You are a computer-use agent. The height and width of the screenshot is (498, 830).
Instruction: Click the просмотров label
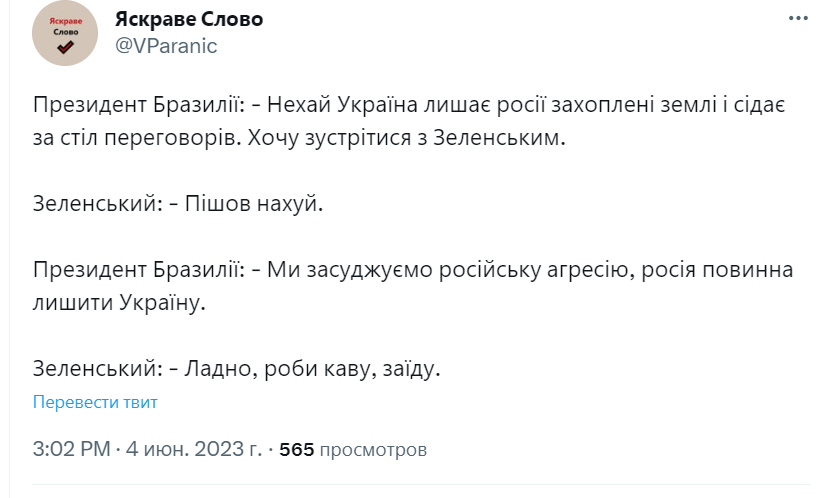(x=373, y=450)
